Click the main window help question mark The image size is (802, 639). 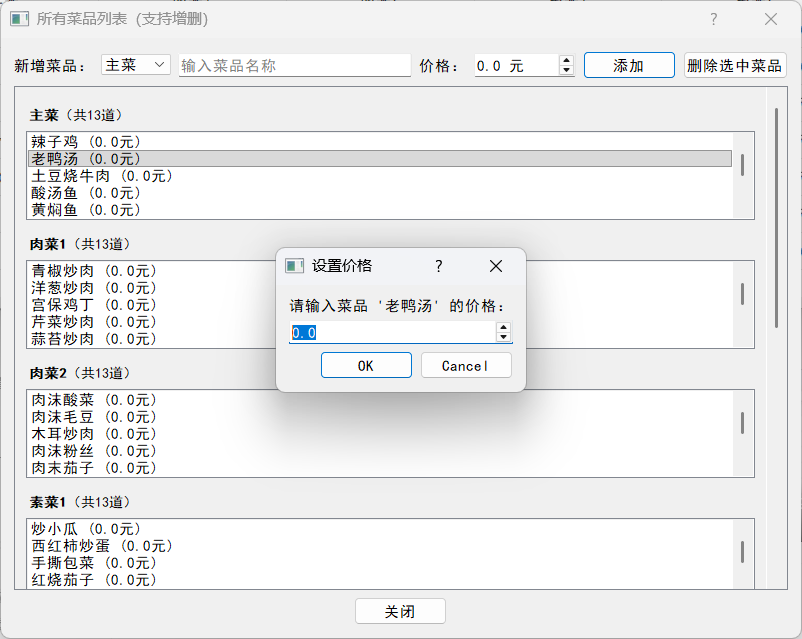[713, 19]
